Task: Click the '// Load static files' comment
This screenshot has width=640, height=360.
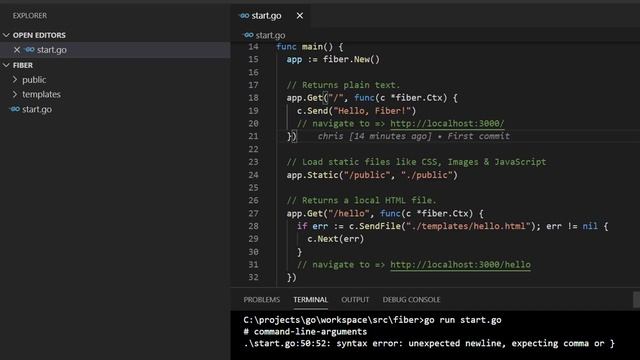Action: point(416,162)
